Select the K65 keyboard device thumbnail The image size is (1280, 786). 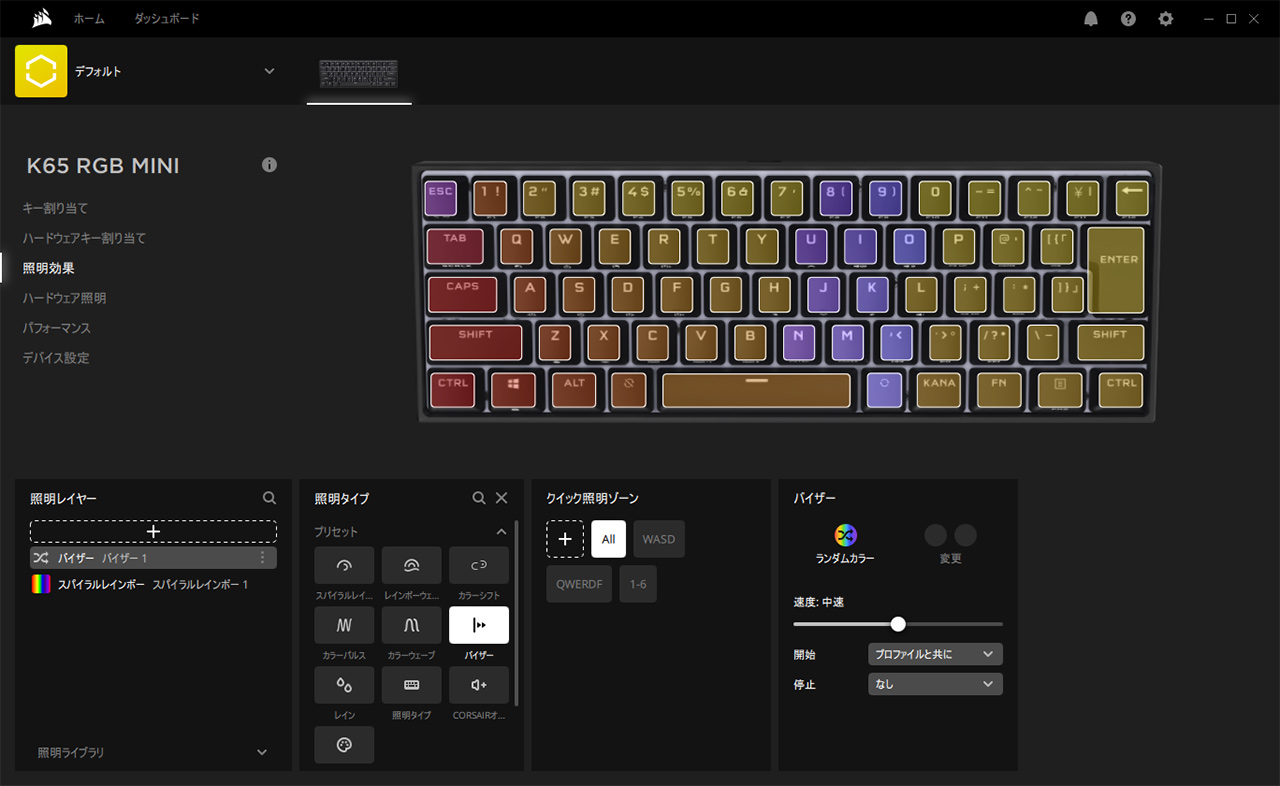tap(359, 74)
